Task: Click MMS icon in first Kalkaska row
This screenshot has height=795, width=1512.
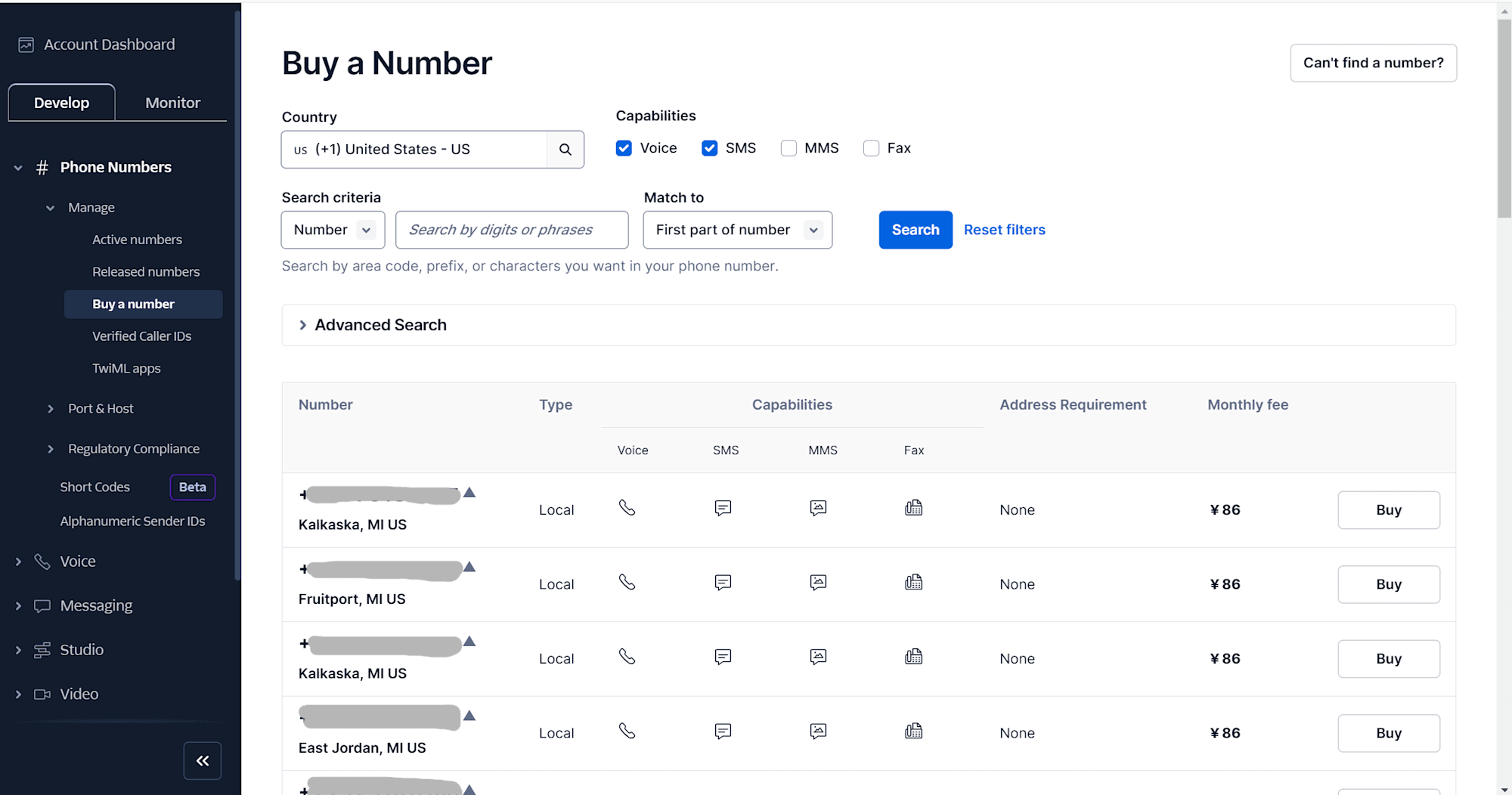Action: point(818,508)
